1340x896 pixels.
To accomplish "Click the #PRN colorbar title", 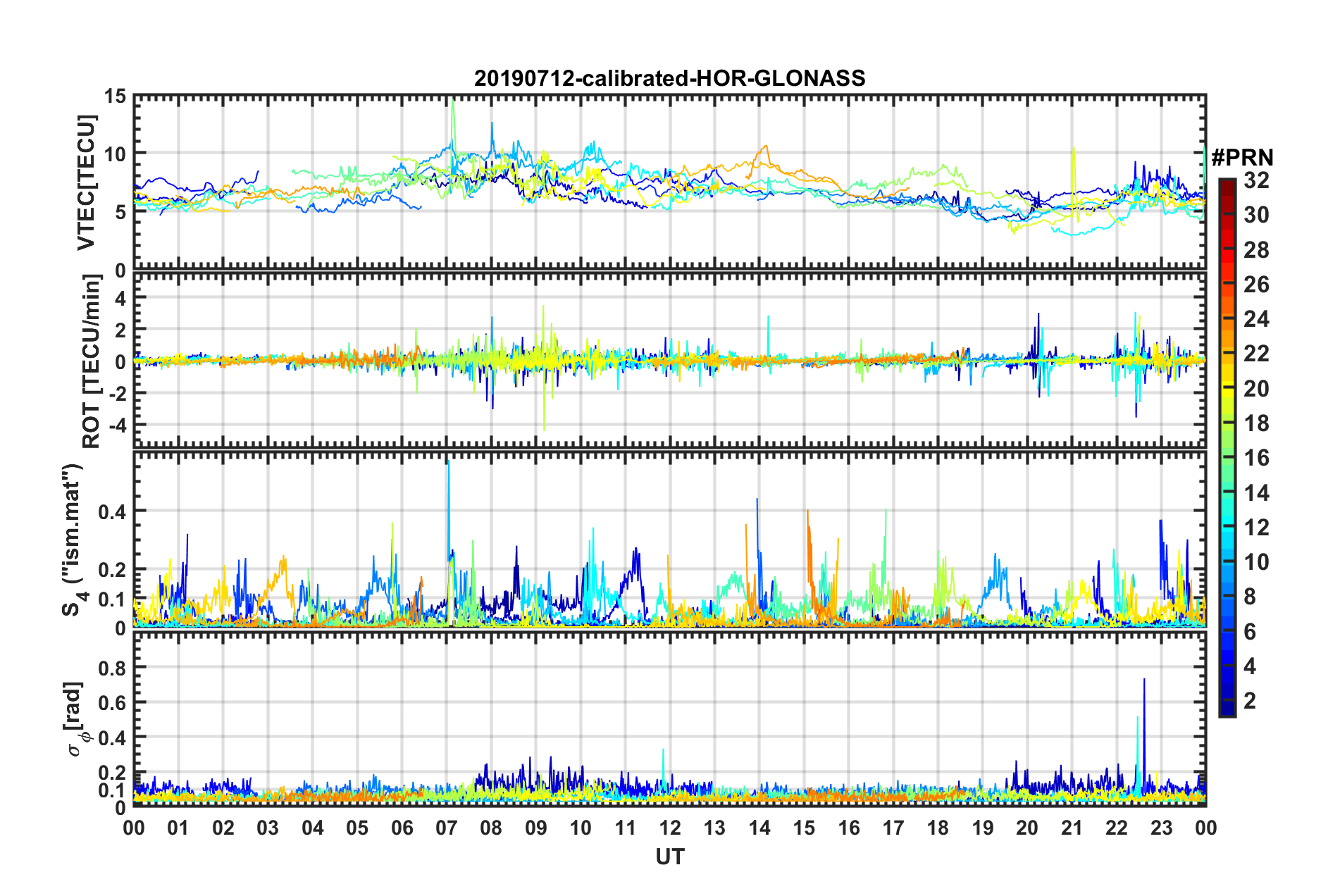I will (1241, 157).
